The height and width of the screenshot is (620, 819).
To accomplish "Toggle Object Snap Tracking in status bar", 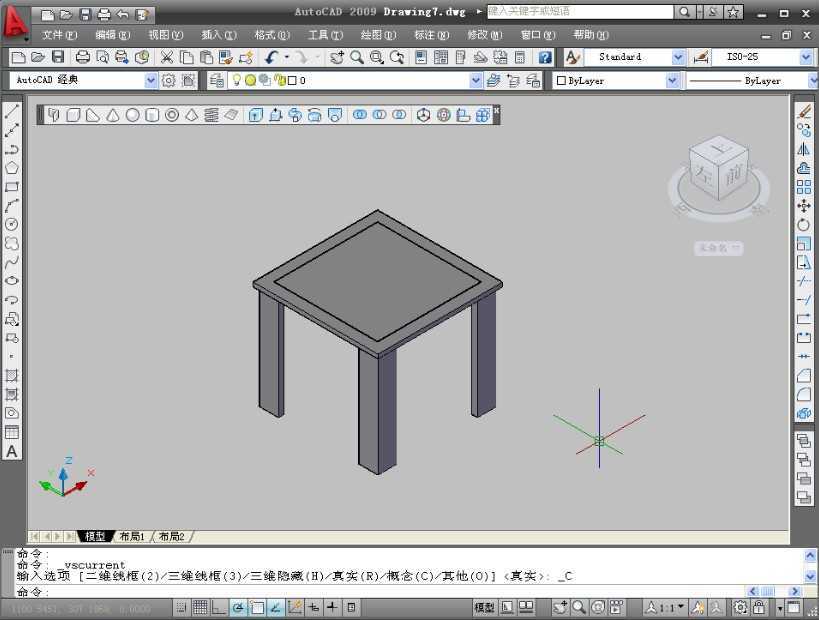I will click(276, 607).
